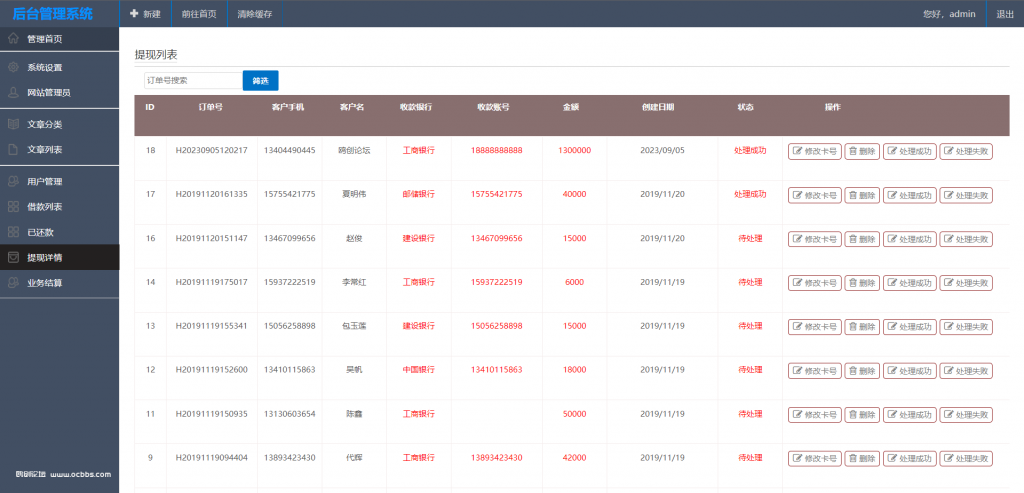Image resolution: width=1024 pixels, height=493 pixels.
Task: Click the 筛选 filter button
Action: coord(261,80)
